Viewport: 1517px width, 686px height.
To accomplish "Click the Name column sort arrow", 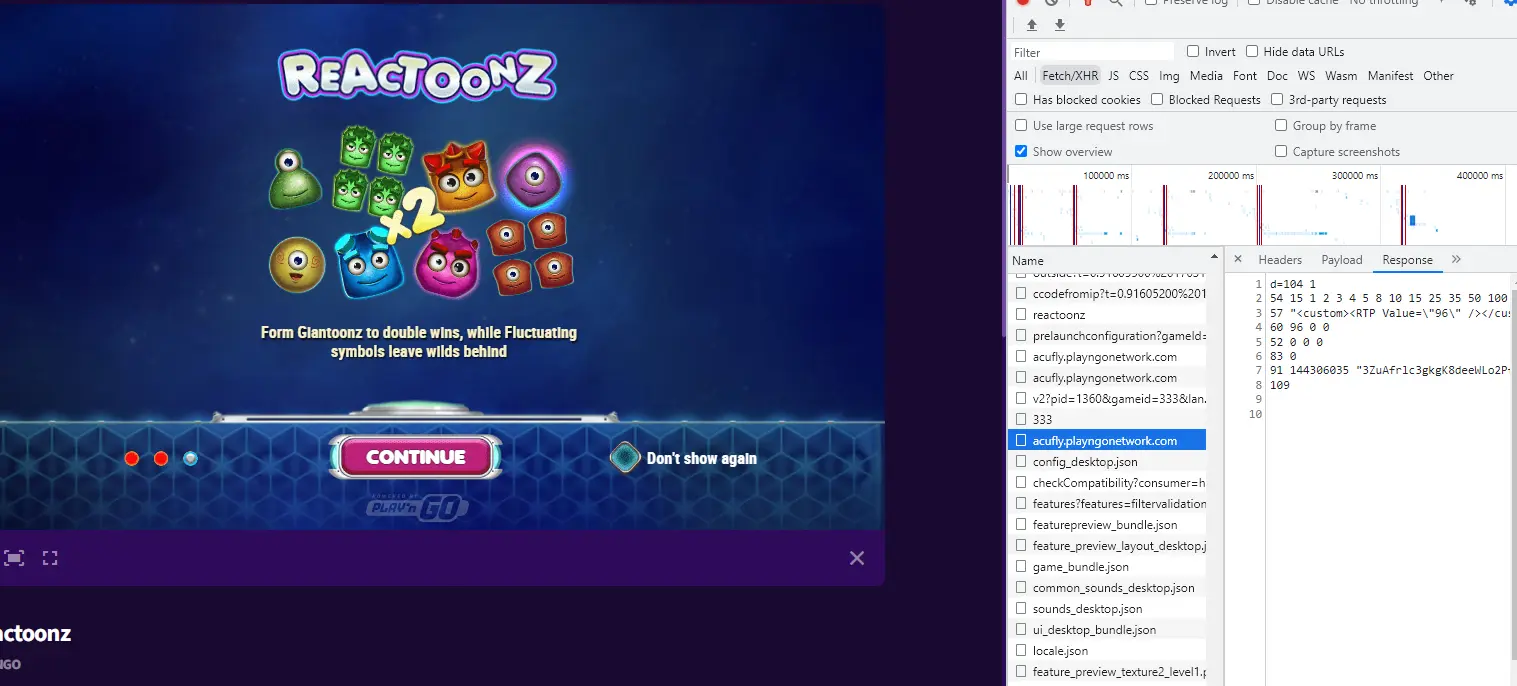I will point(1215,255).
